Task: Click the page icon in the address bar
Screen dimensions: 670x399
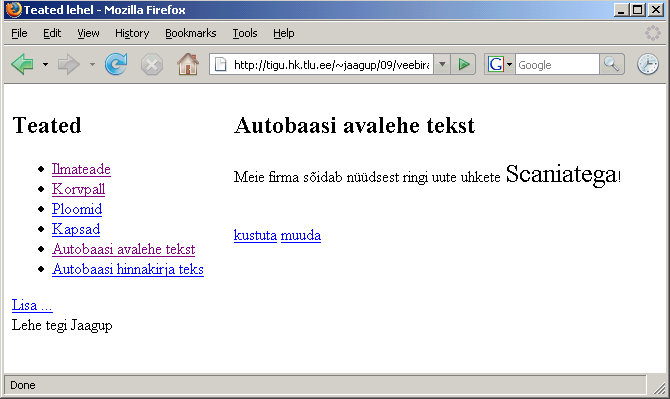Action: click(x=220, y=65)
